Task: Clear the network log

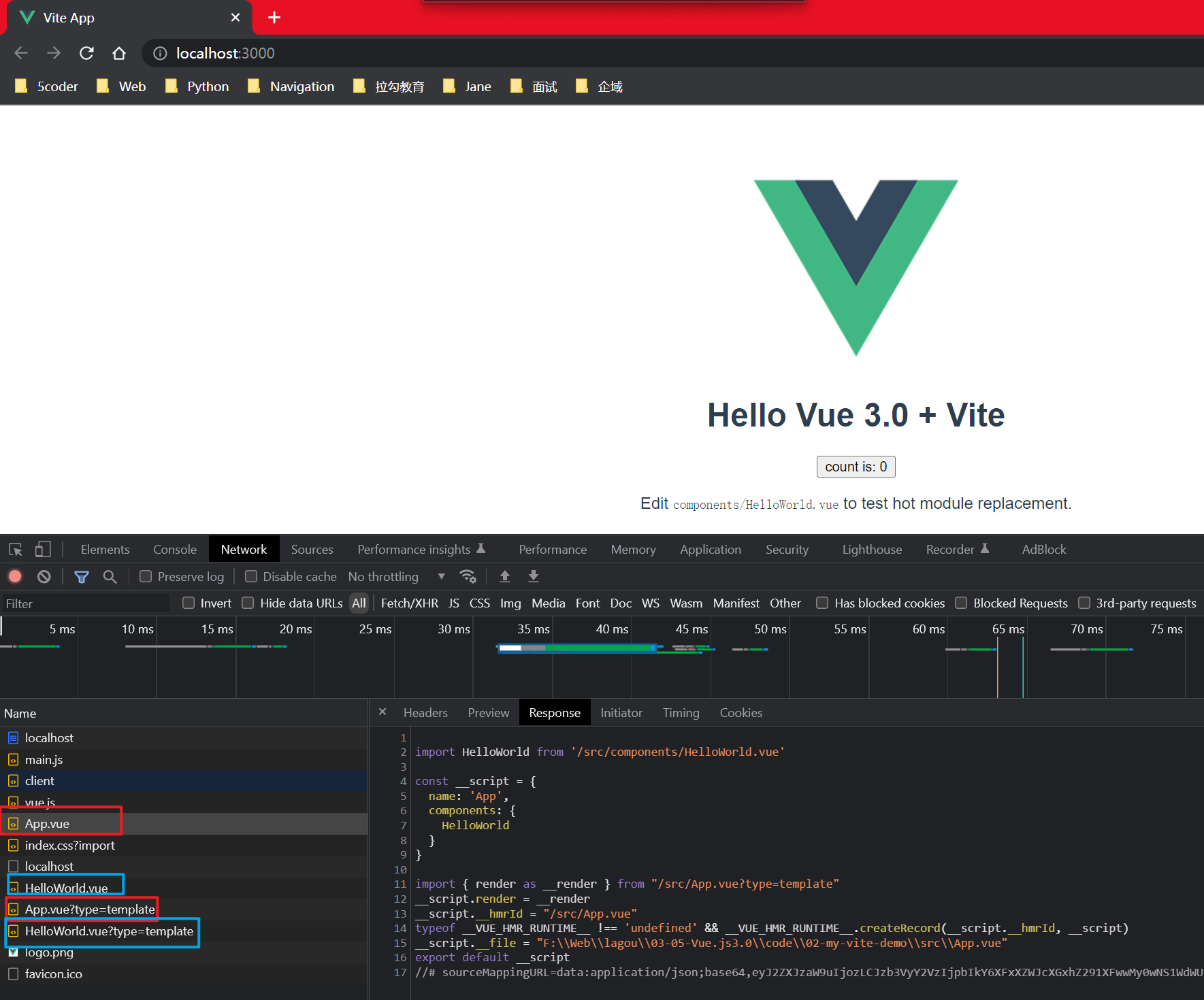Action: coord(44,576)
